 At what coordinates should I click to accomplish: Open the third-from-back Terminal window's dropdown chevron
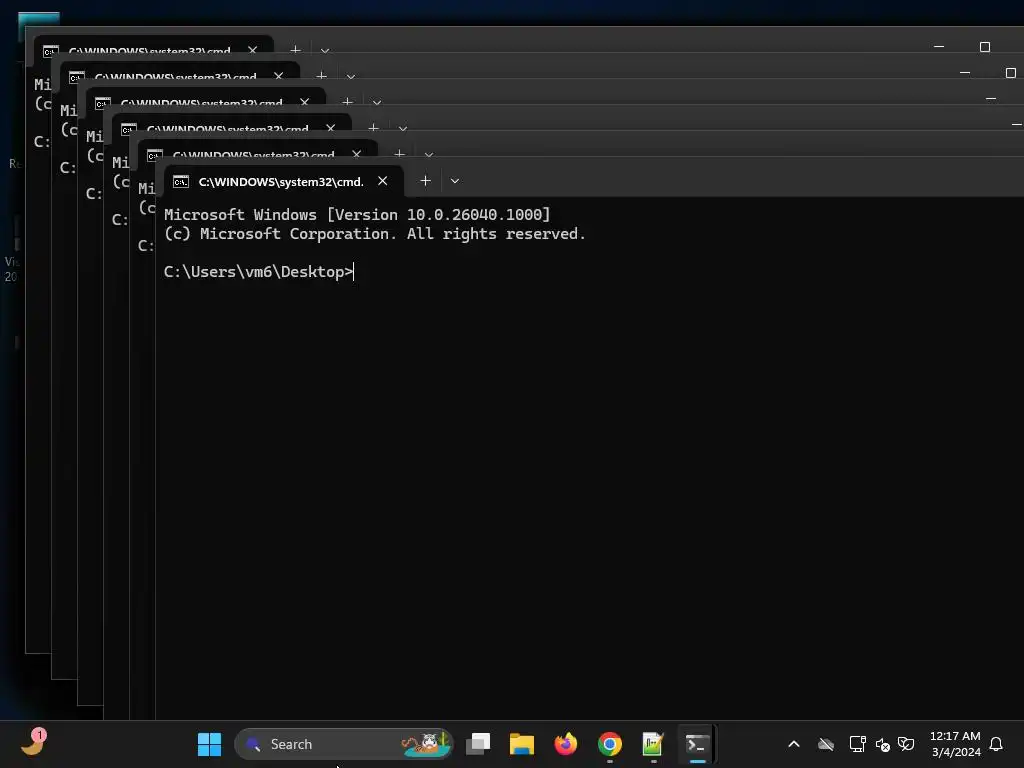click(377, 102)
